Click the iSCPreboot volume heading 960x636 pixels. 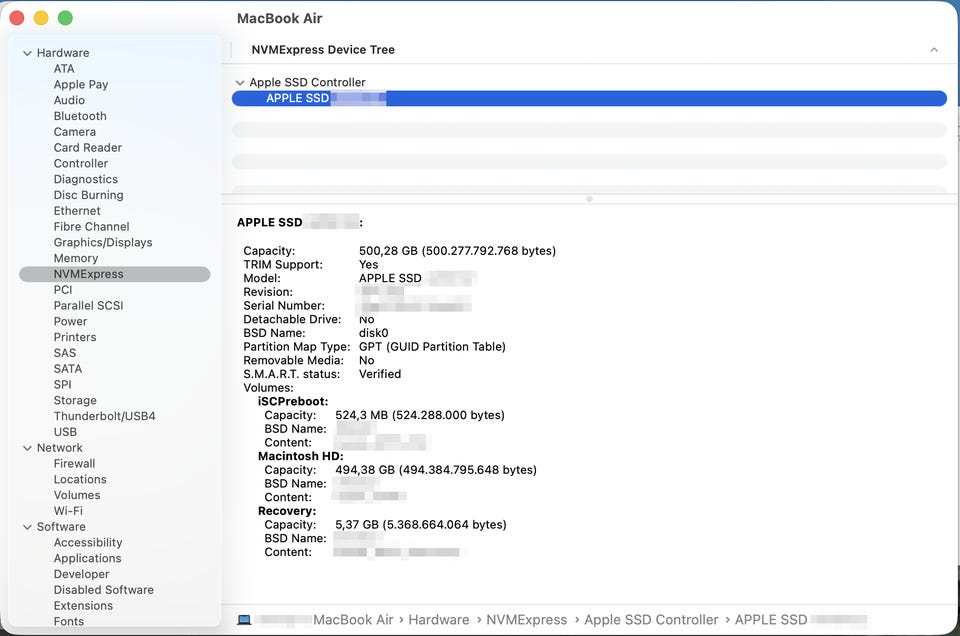pos(293,402)
